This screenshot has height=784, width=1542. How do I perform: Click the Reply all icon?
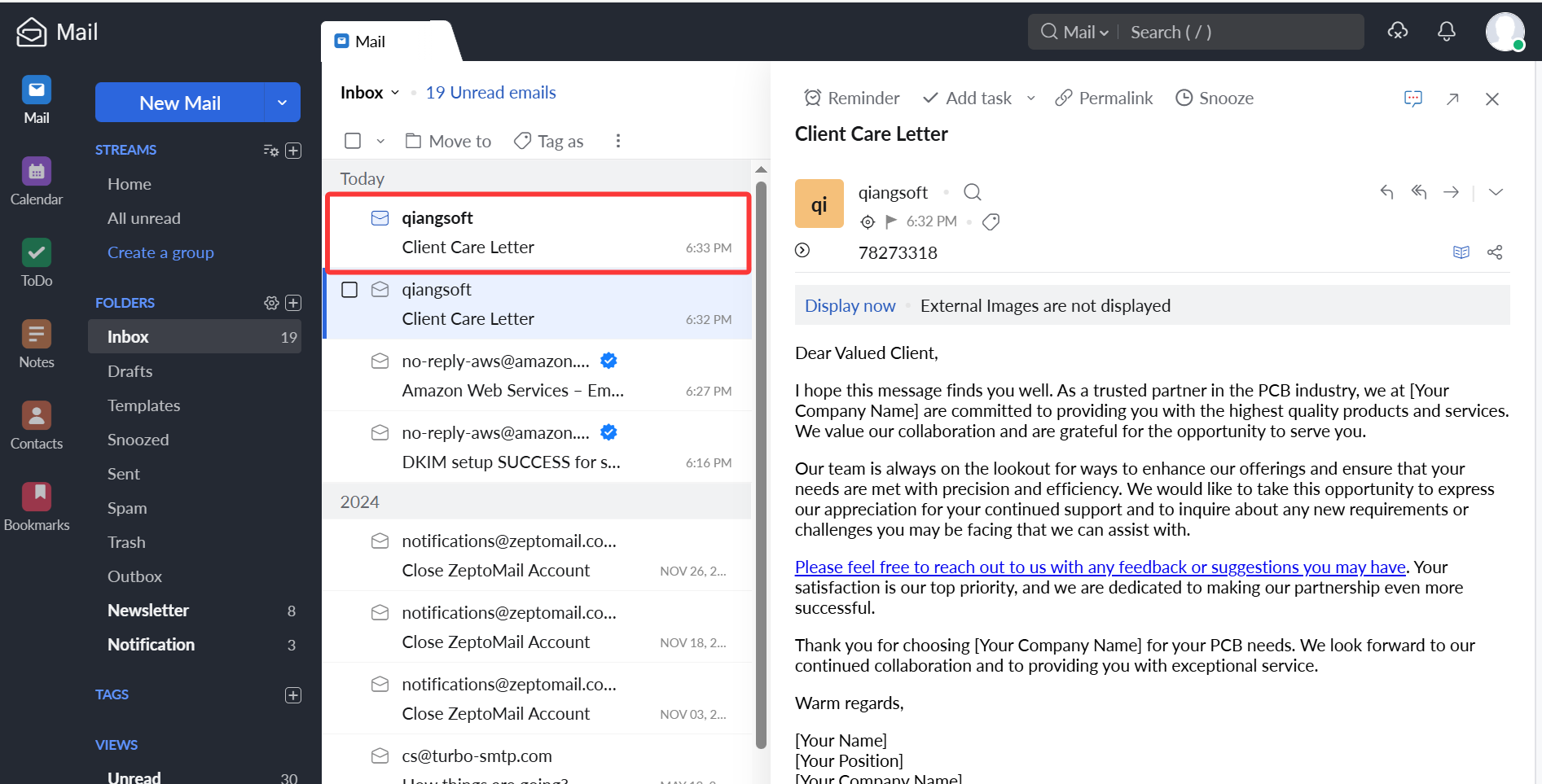[1419, 192]
